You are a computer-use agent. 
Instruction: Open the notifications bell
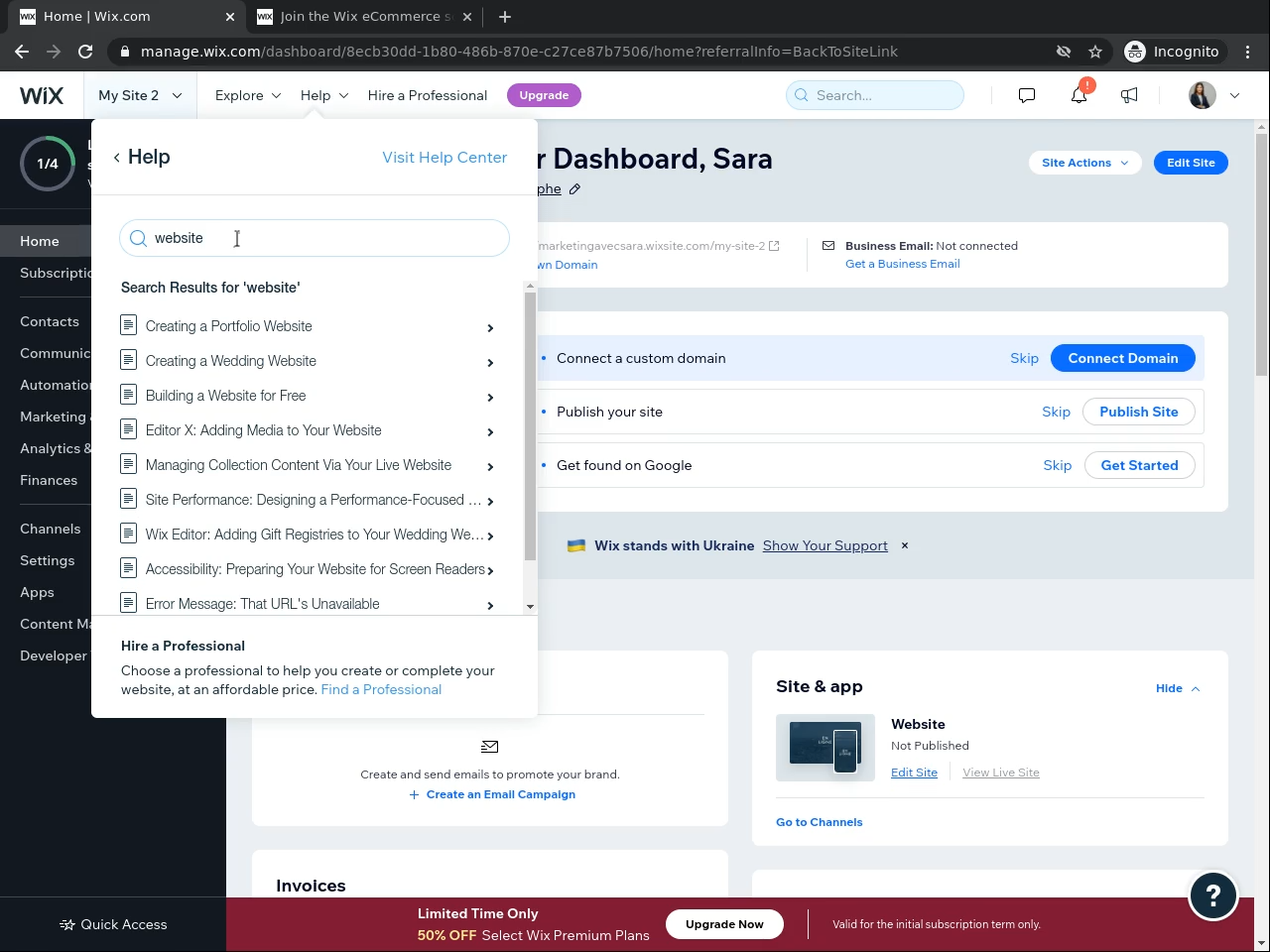[x=1079, y=95]
